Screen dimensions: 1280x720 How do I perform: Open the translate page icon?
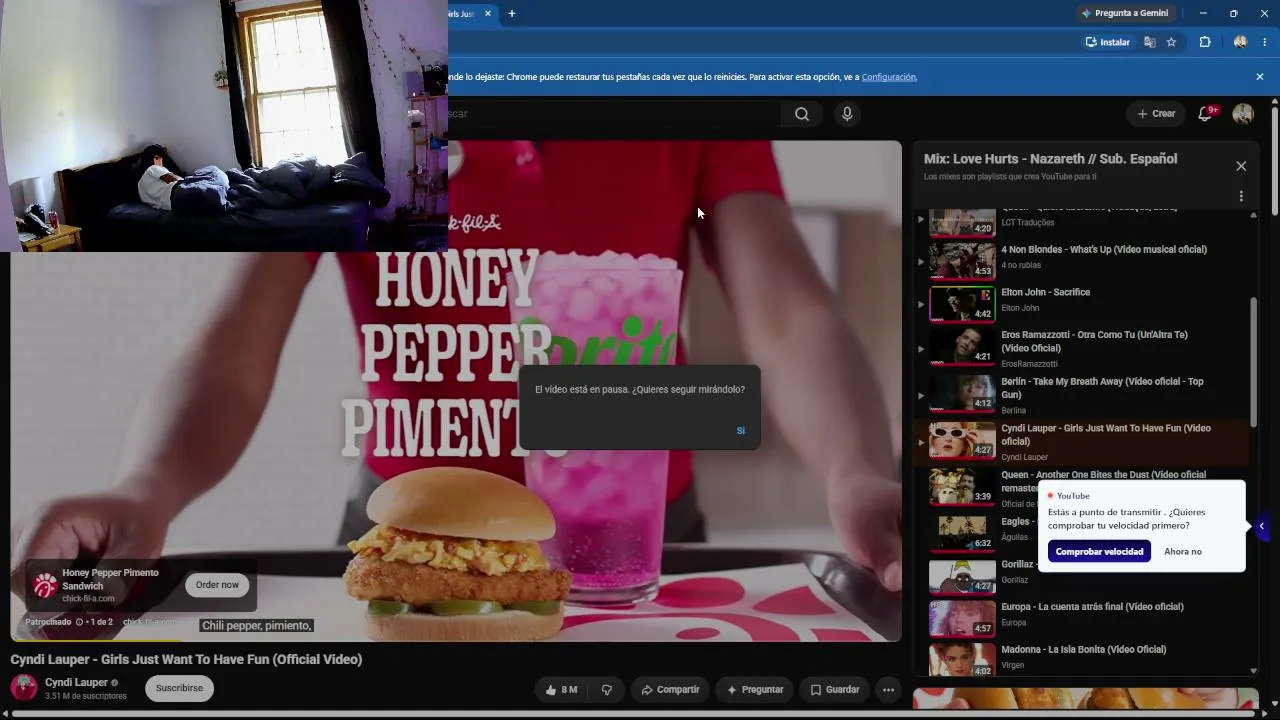[x=1150, y=42]
